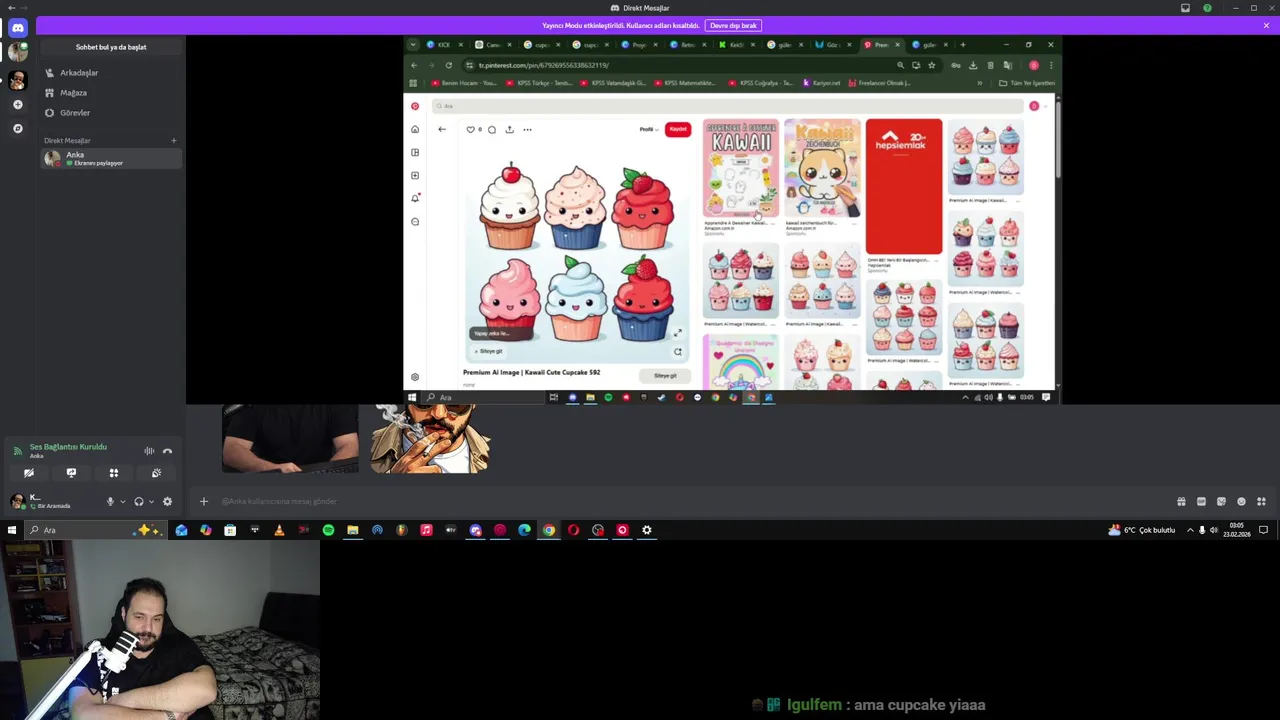Like the cupcake pin with heart icon
This screenshot has width=1280, height=720.
point(471,129)
